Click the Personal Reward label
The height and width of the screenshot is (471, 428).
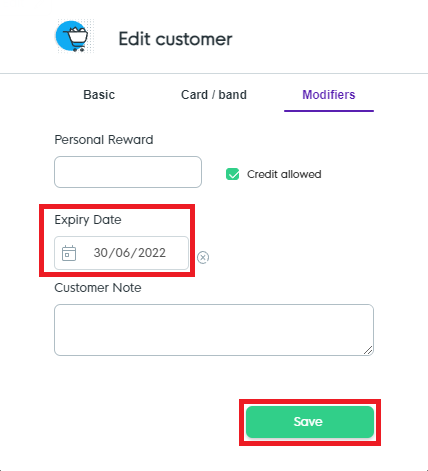(x=104, y=140)
